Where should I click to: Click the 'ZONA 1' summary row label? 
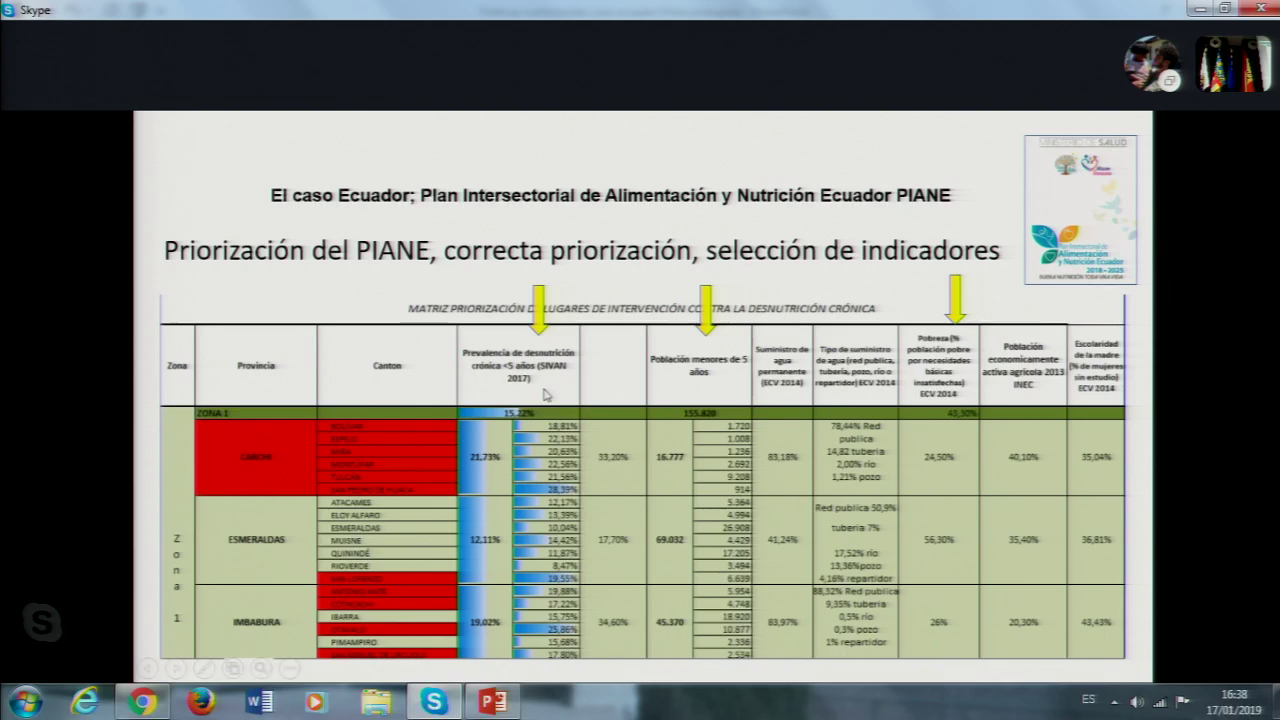coord(212,413)
